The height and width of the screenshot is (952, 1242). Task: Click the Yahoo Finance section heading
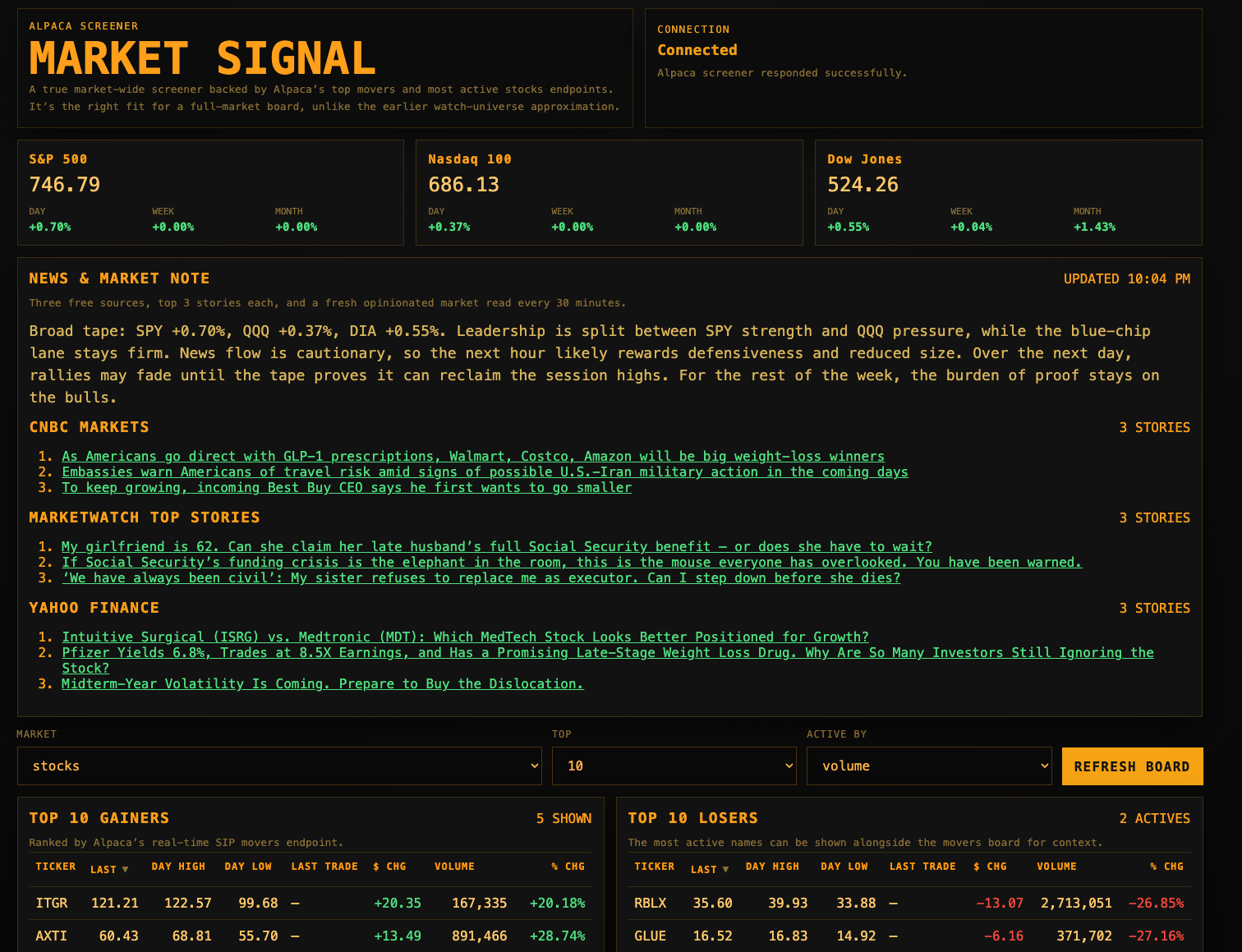tap(94, 608)
